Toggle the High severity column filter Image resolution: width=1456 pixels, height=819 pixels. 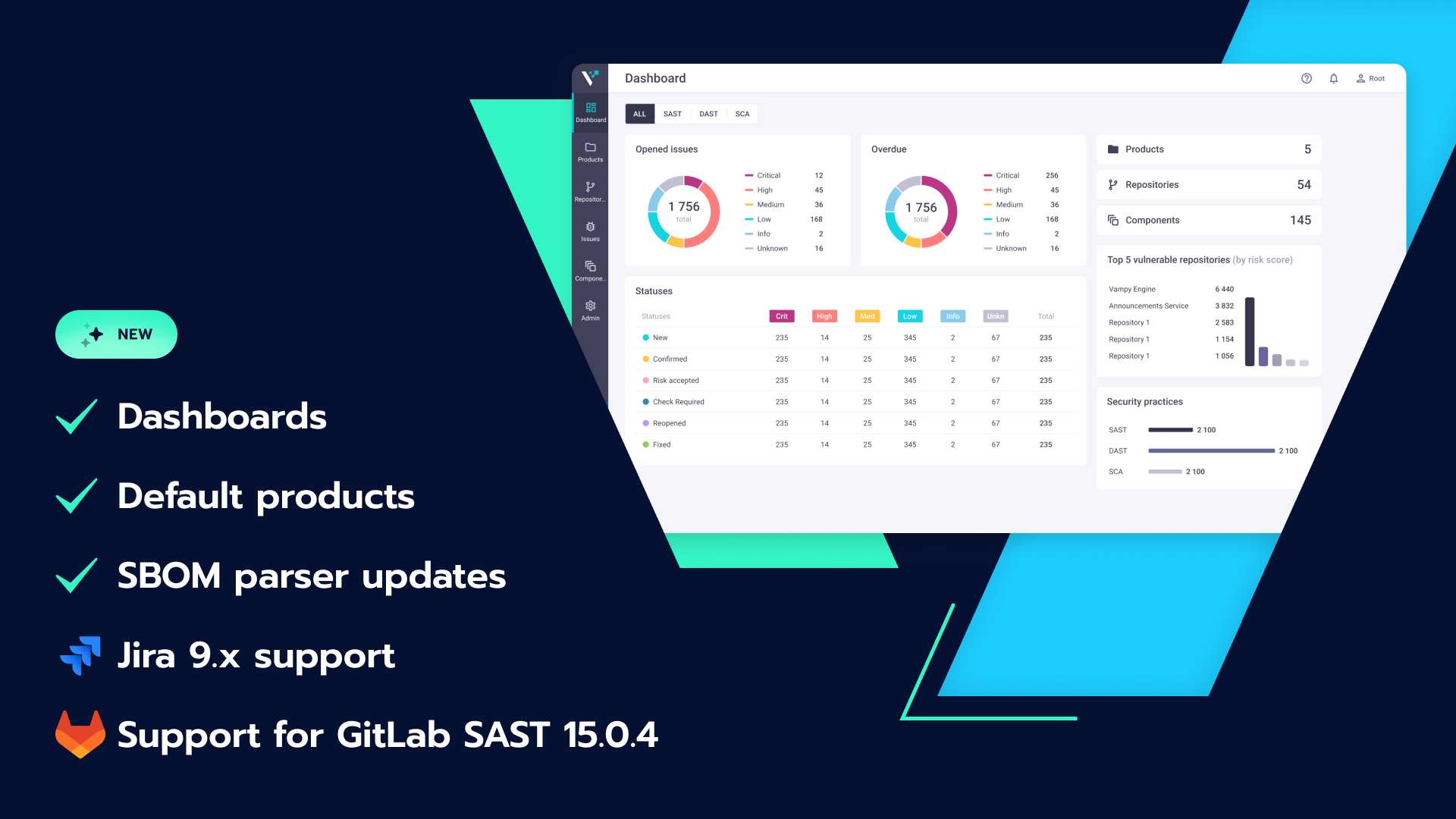click(825, 316)
